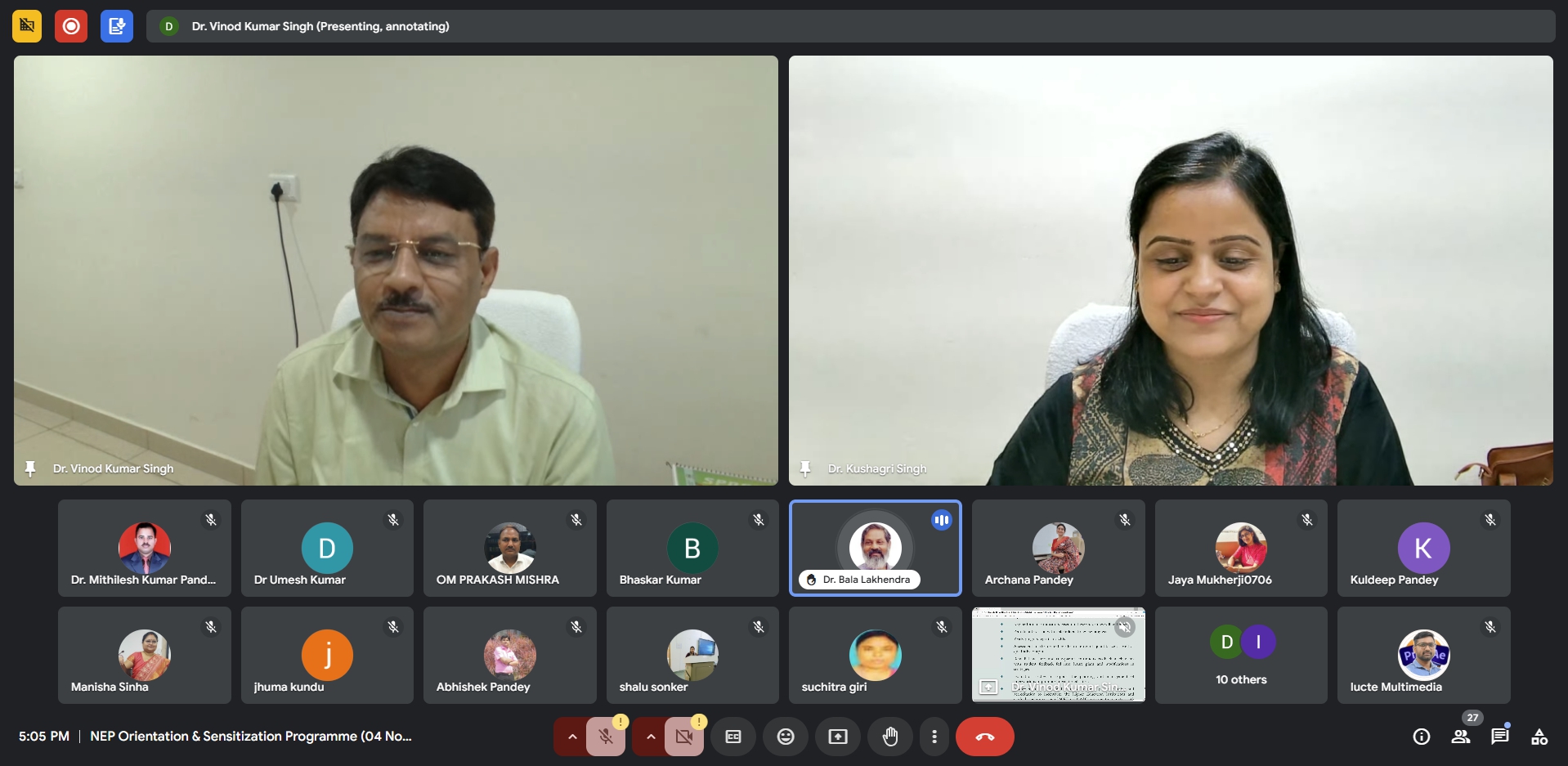1568x766 pixels.
Task: Show the people list with 27 participants
Action: point(1460,737)
